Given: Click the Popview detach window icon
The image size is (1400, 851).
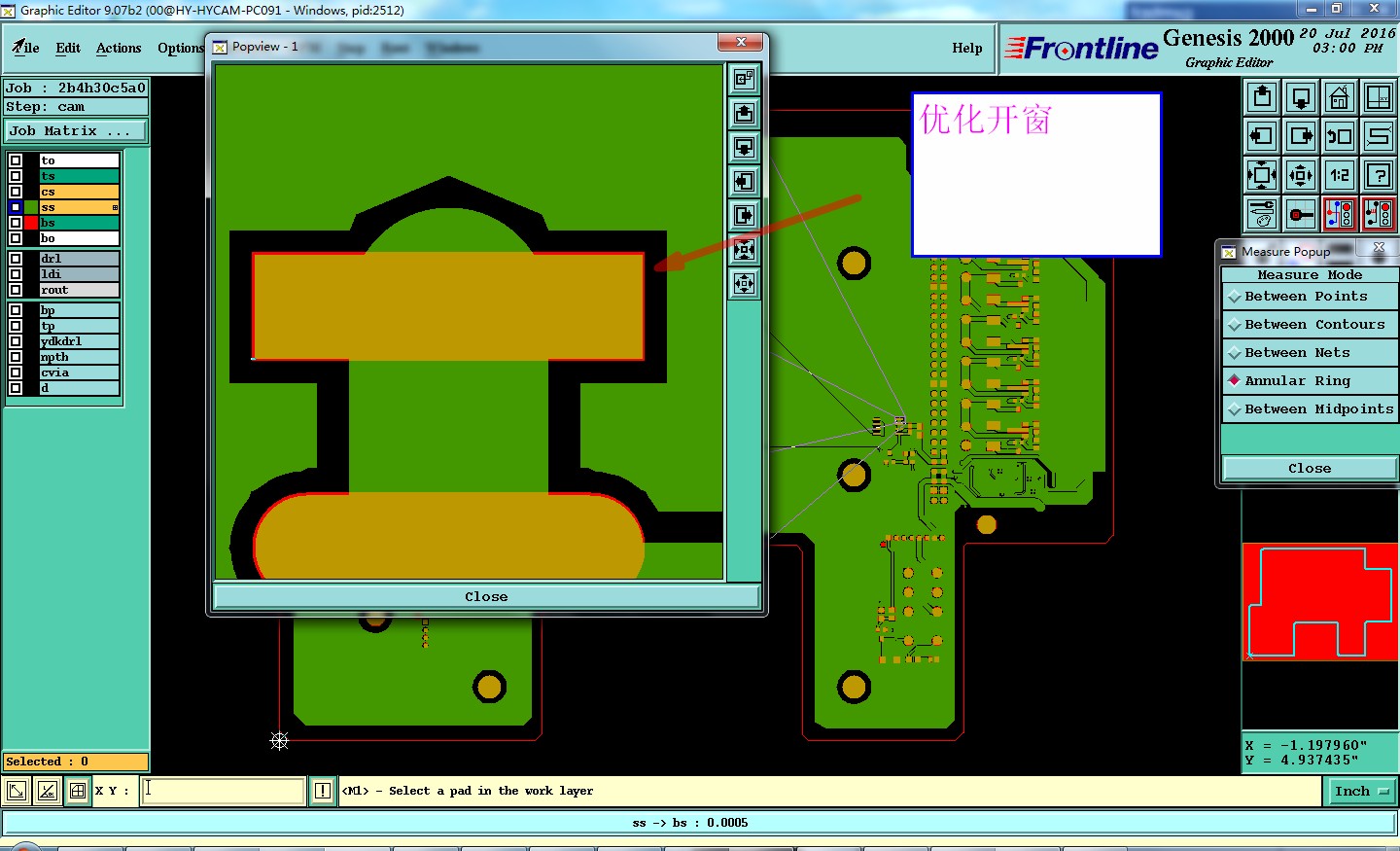Looking at the screenshot, I should (x=744, y=80).
